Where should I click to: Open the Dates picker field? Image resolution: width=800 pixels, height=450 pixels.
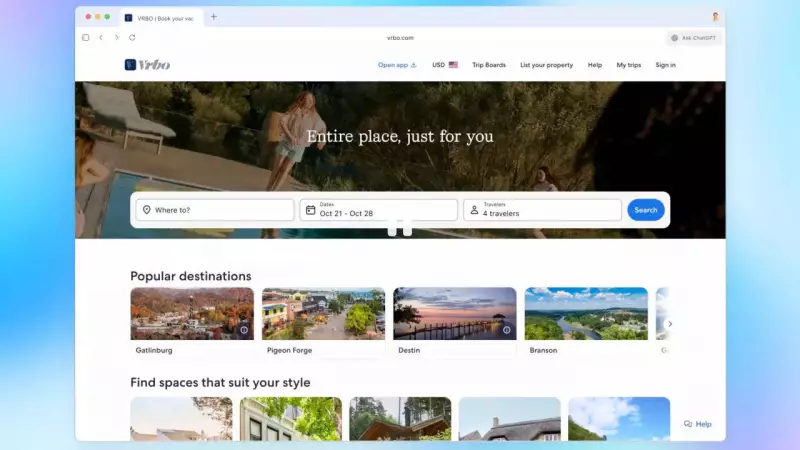[x=378, y=210]
